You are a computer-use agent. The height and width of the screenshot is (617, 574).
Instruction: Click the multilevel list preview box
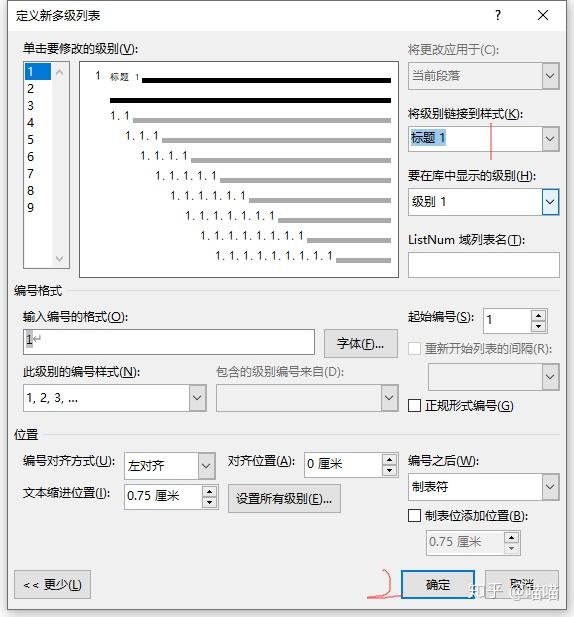coord(239,169)
